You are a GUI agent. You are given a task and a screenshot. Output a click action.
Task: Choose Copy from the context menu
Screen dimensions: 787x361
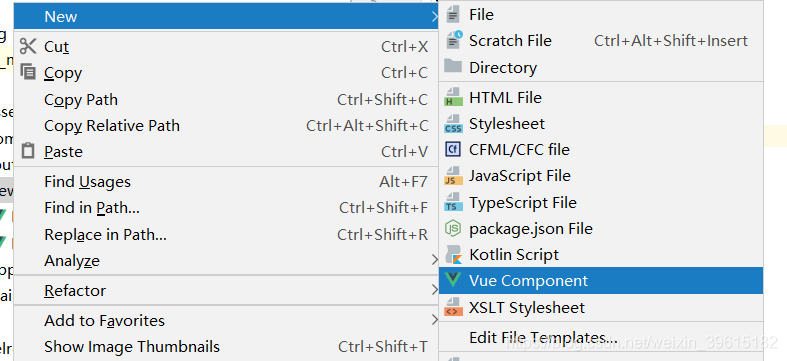(226, 72)
